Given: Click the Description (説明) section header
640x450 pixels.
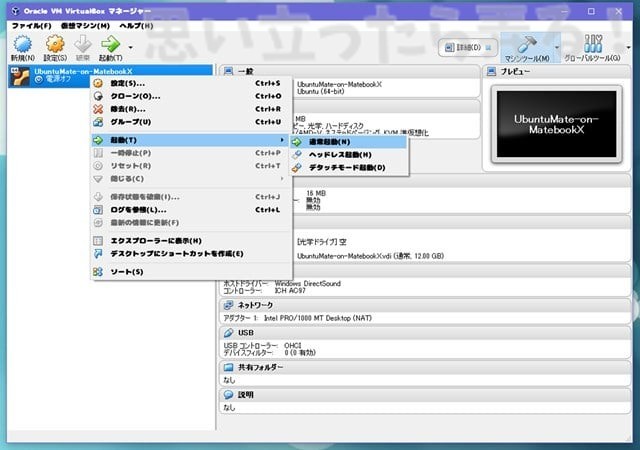Looking at the screenshot, I should click(x=425, y=395).
